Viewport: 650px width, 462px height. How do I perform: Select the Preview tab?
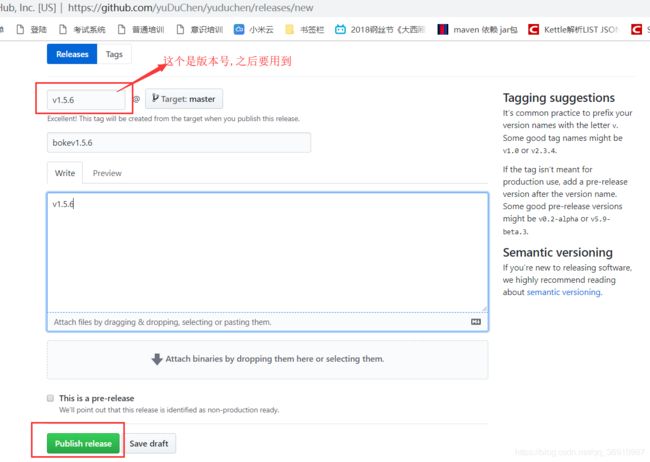tap(107, 173)
